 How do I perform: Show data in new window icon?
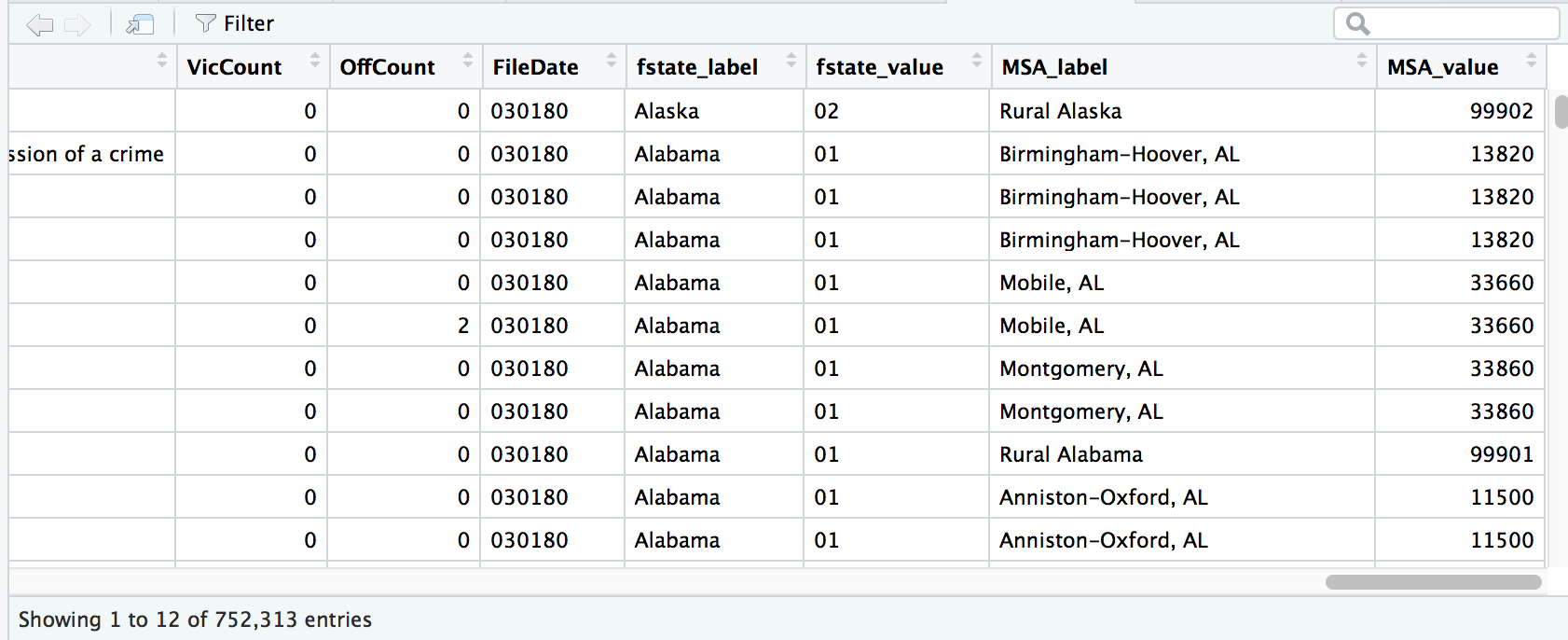[x=140, y=24]
